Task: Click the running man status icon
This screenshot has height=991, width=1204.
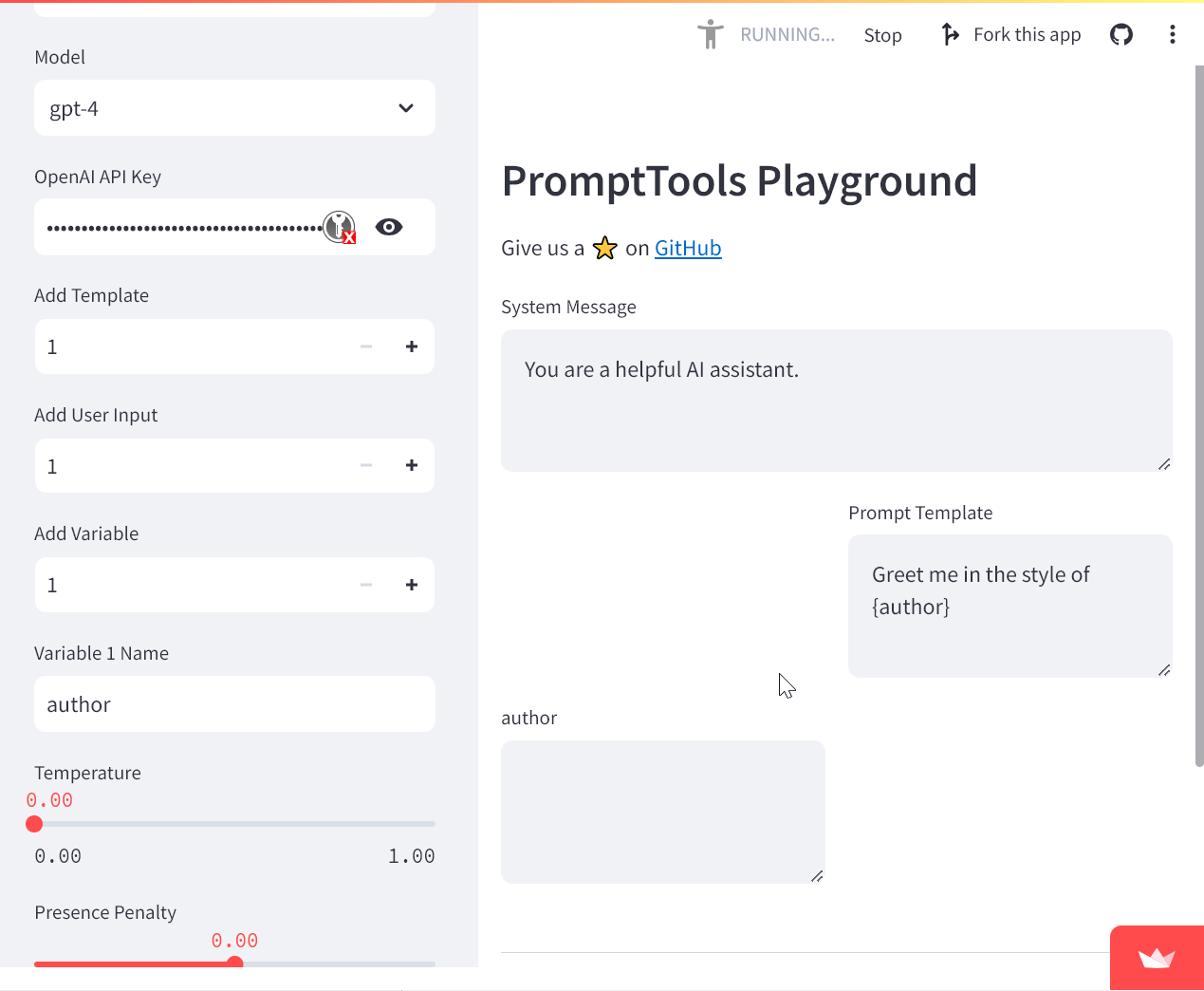Action: pos(710,35)
